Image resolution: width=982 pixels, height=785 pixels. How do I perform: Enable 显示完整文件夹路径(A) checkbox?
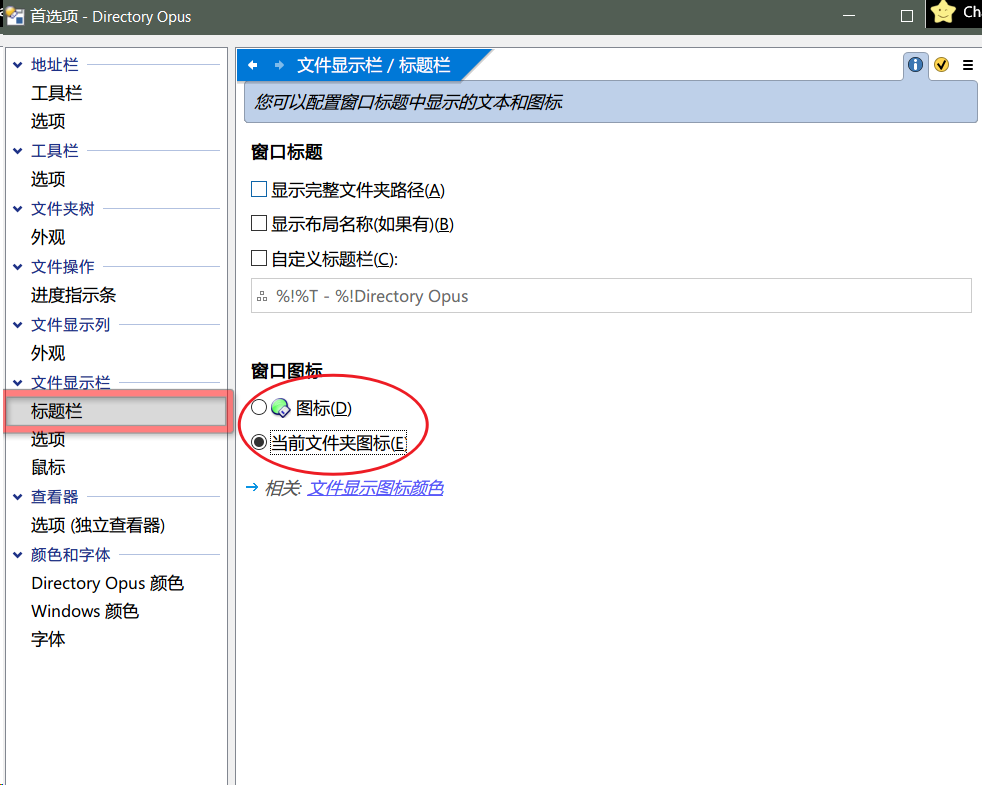[x=259, y=189]
